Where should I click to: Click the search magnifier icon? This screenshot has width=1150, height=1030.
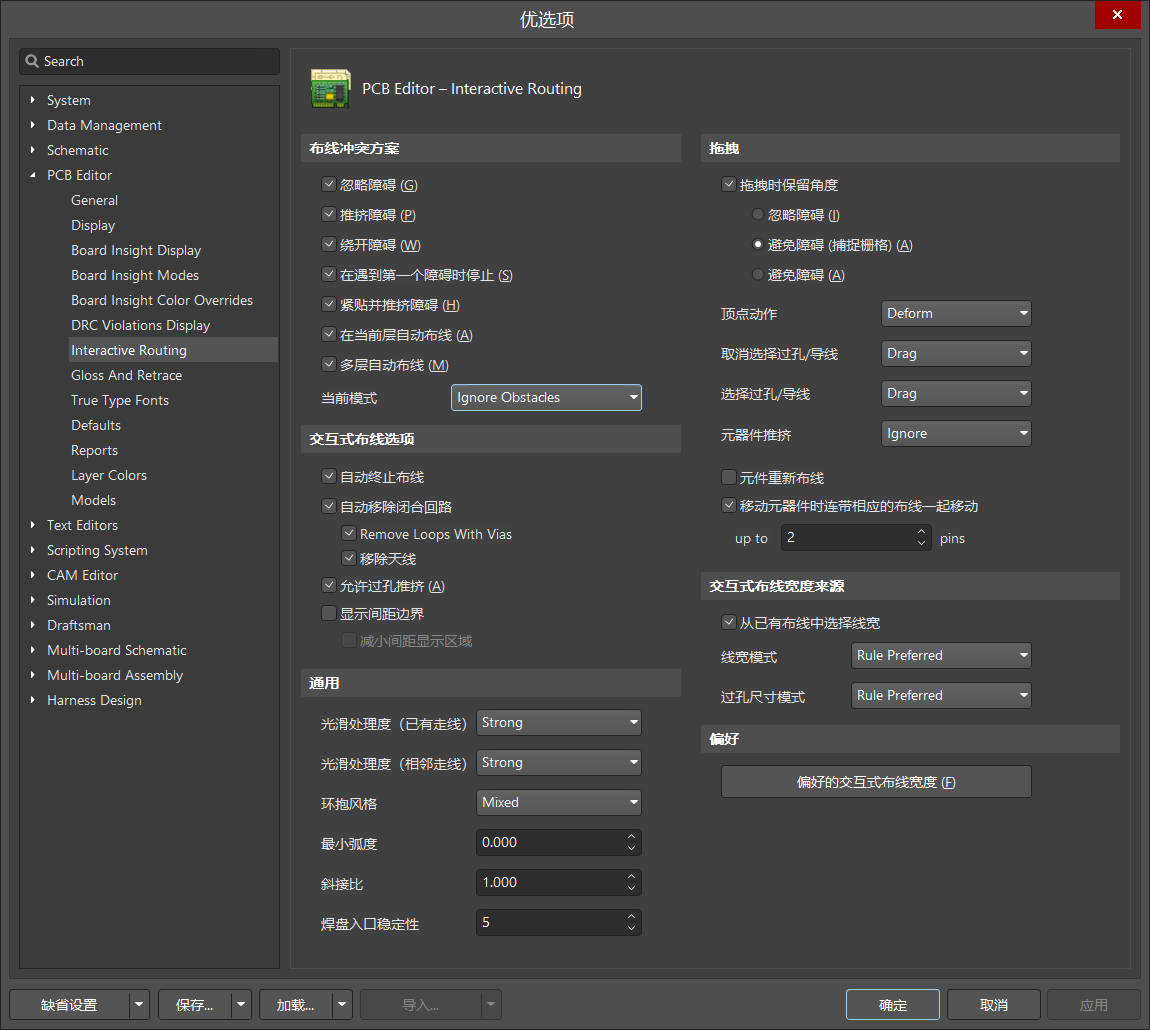32,61
